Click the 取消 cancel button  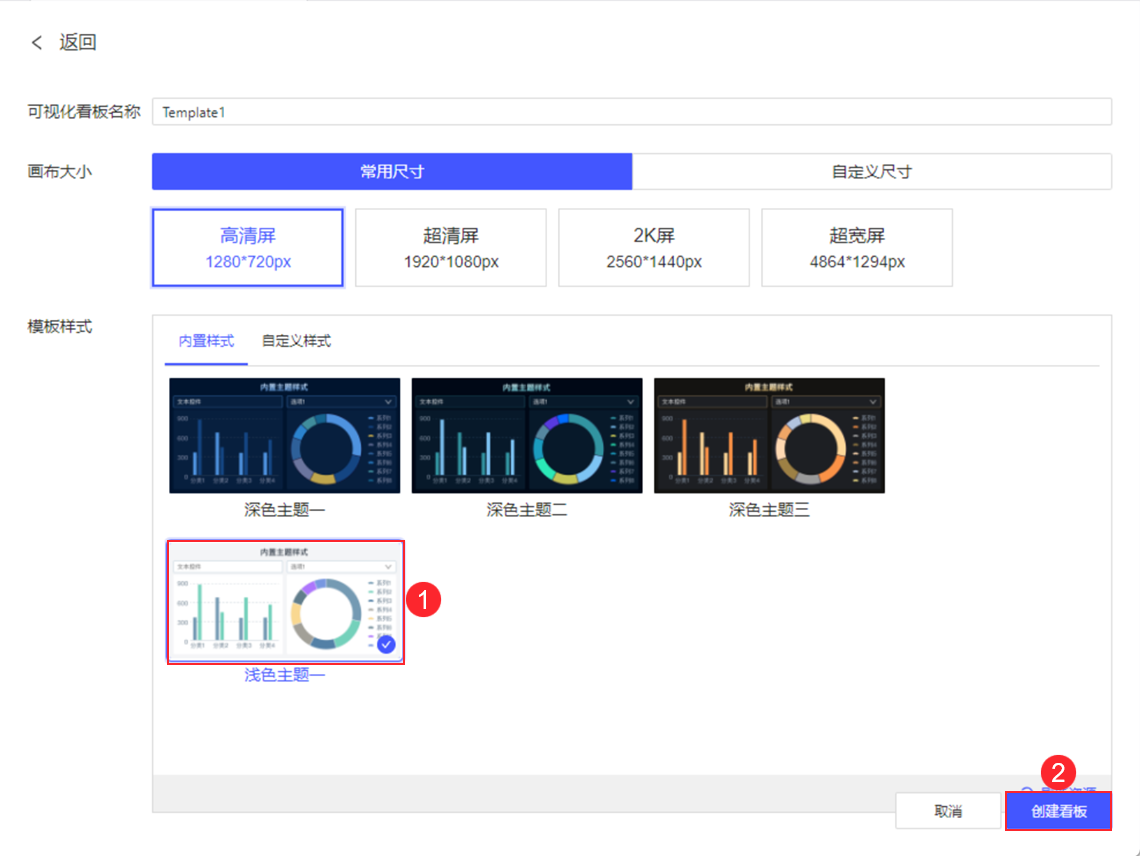tap(948, 811)
